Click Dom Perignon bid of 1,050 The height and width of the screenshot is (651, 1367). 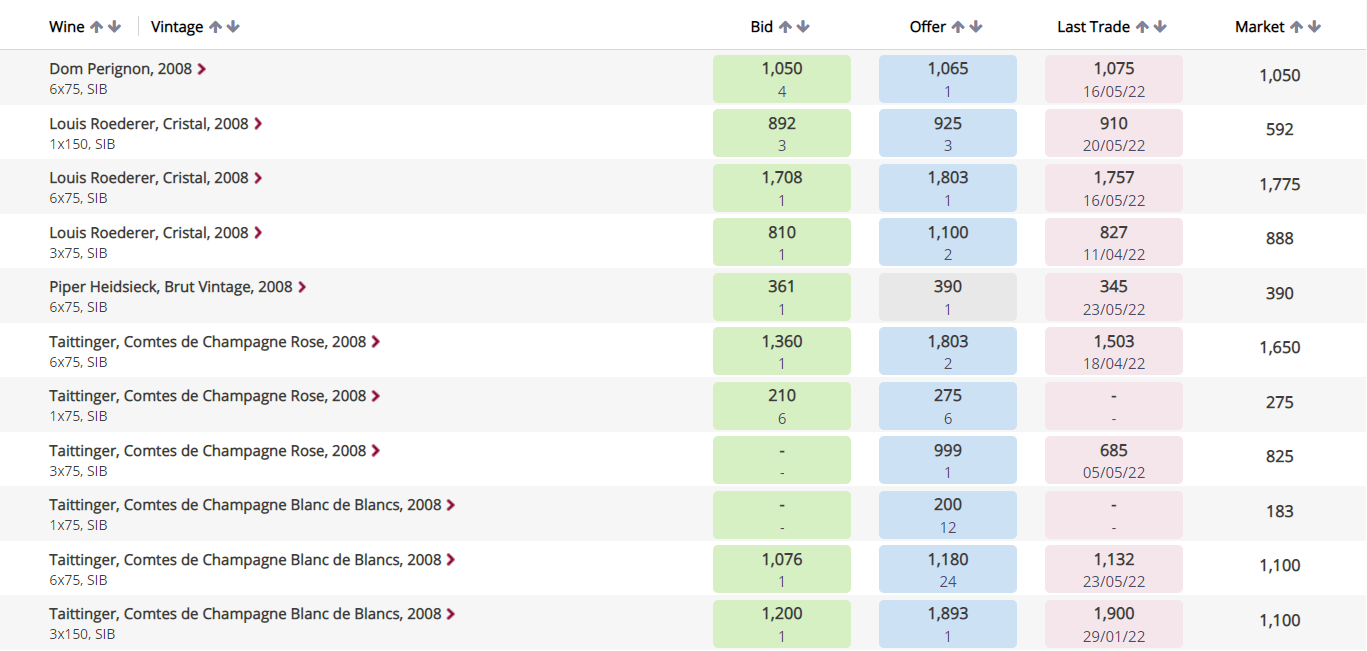782,79
